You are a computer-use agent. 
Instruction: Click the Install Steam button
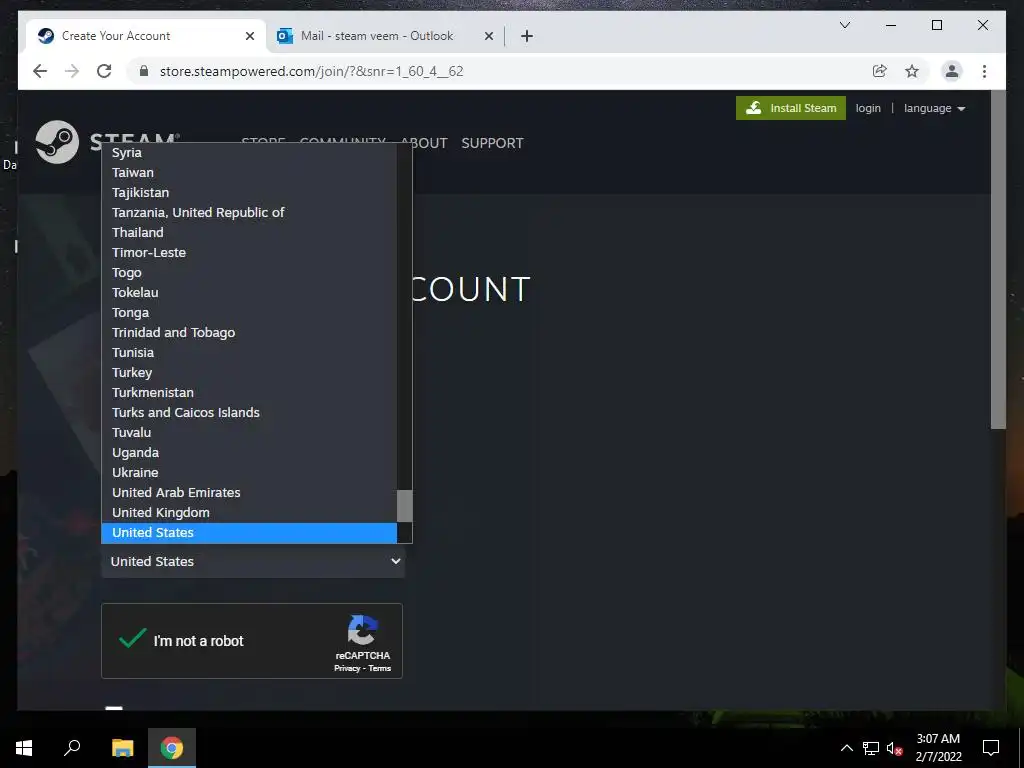click(x=790, y=108)
